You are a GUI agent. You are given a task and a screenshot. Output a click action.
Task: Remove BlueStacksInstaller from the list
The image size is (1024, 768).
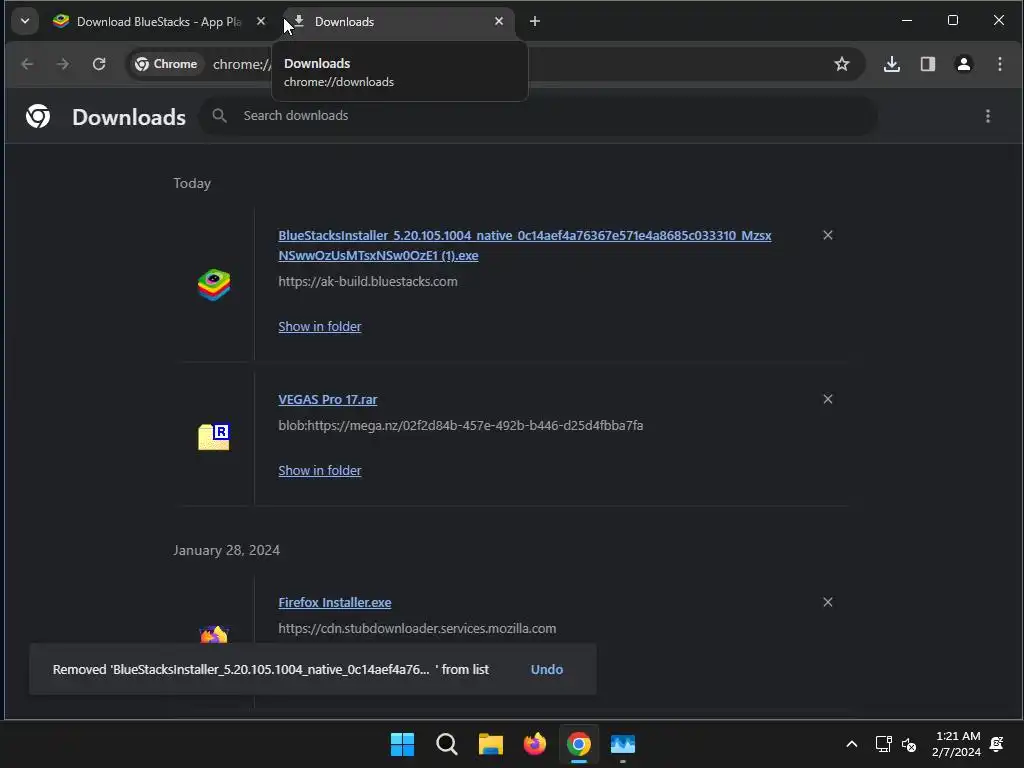pyautogui.click(x=827, y=235)
